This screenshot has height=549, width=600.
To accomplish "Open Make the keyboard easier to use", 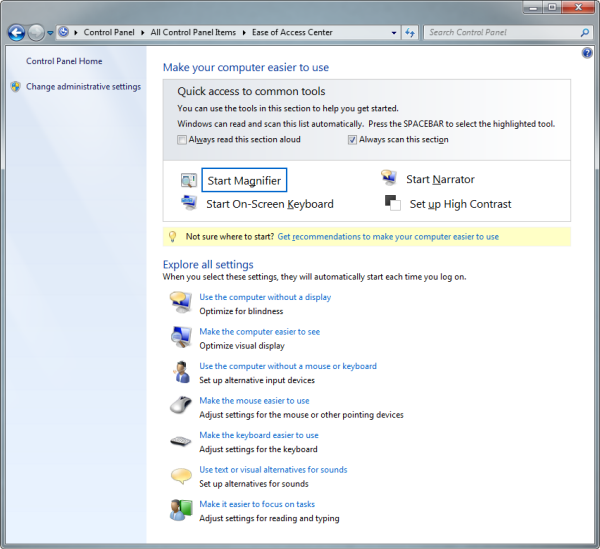I will coord(259,435).
